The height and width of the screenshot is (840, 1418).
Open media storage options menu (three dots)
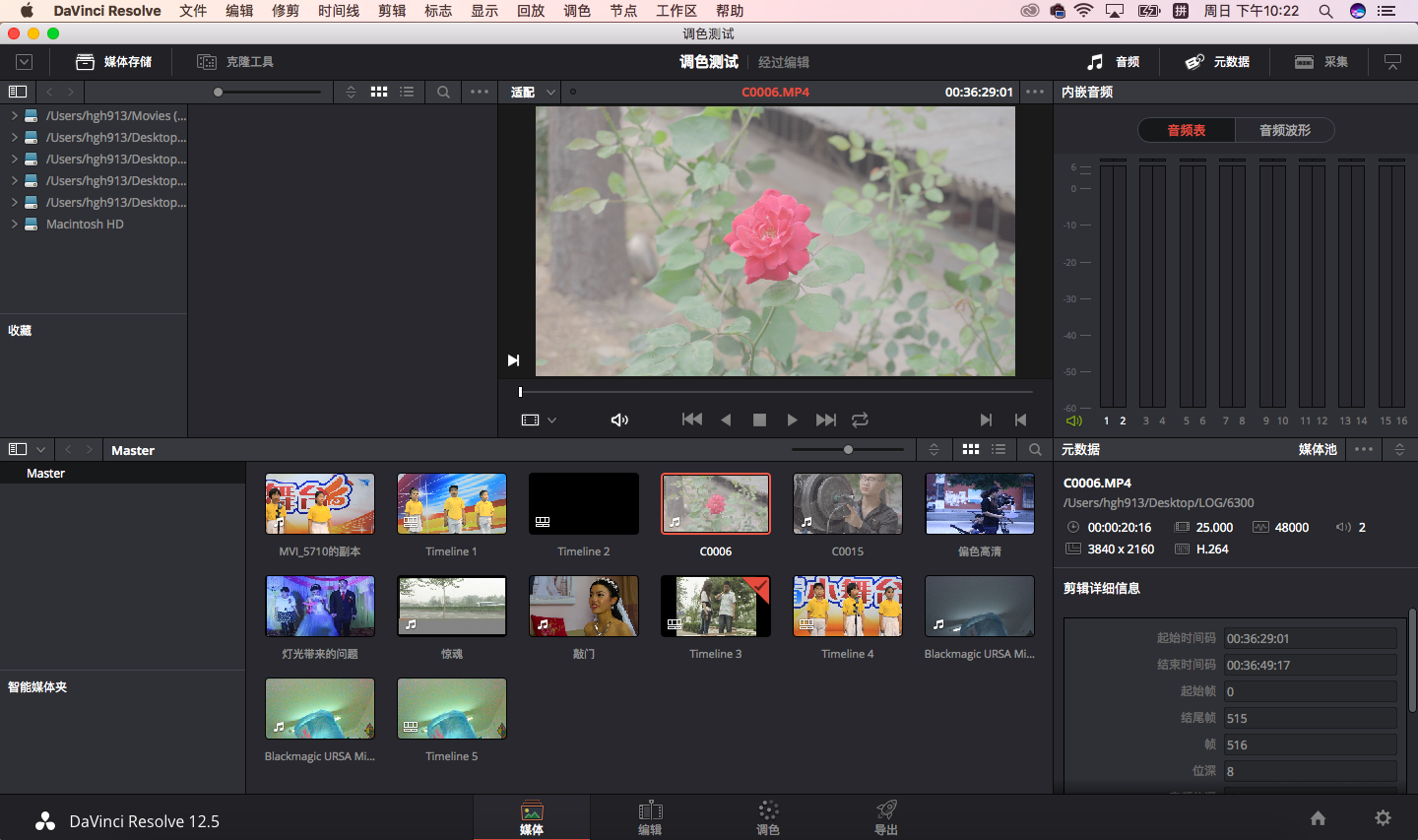pos(480,92)
